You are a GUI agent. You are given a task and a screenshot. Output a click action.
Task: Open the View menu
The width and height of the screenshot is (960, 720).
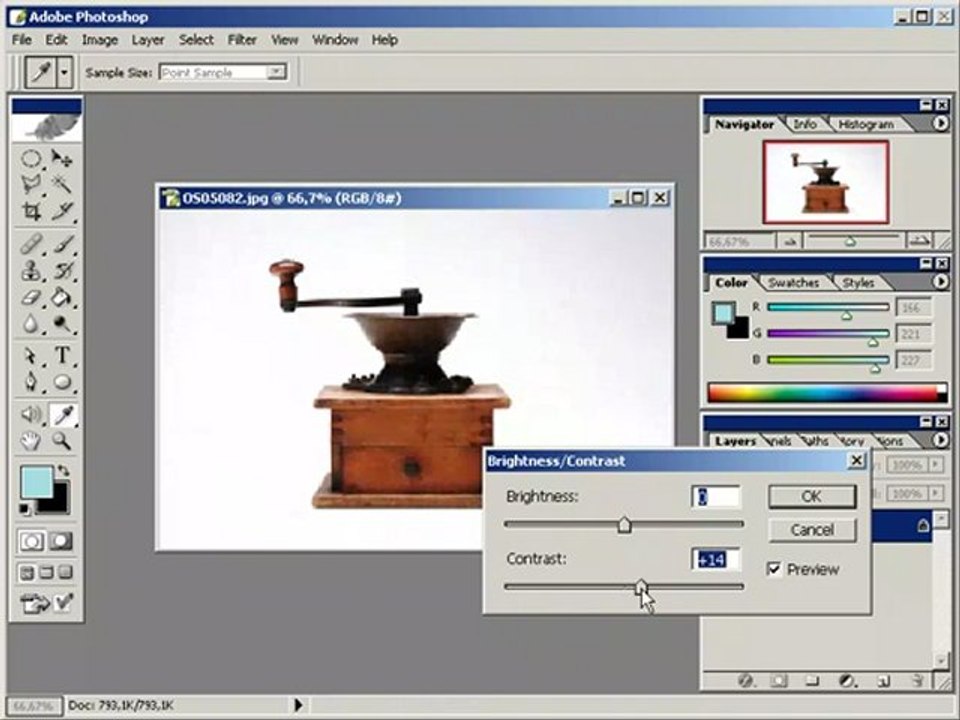284,40
